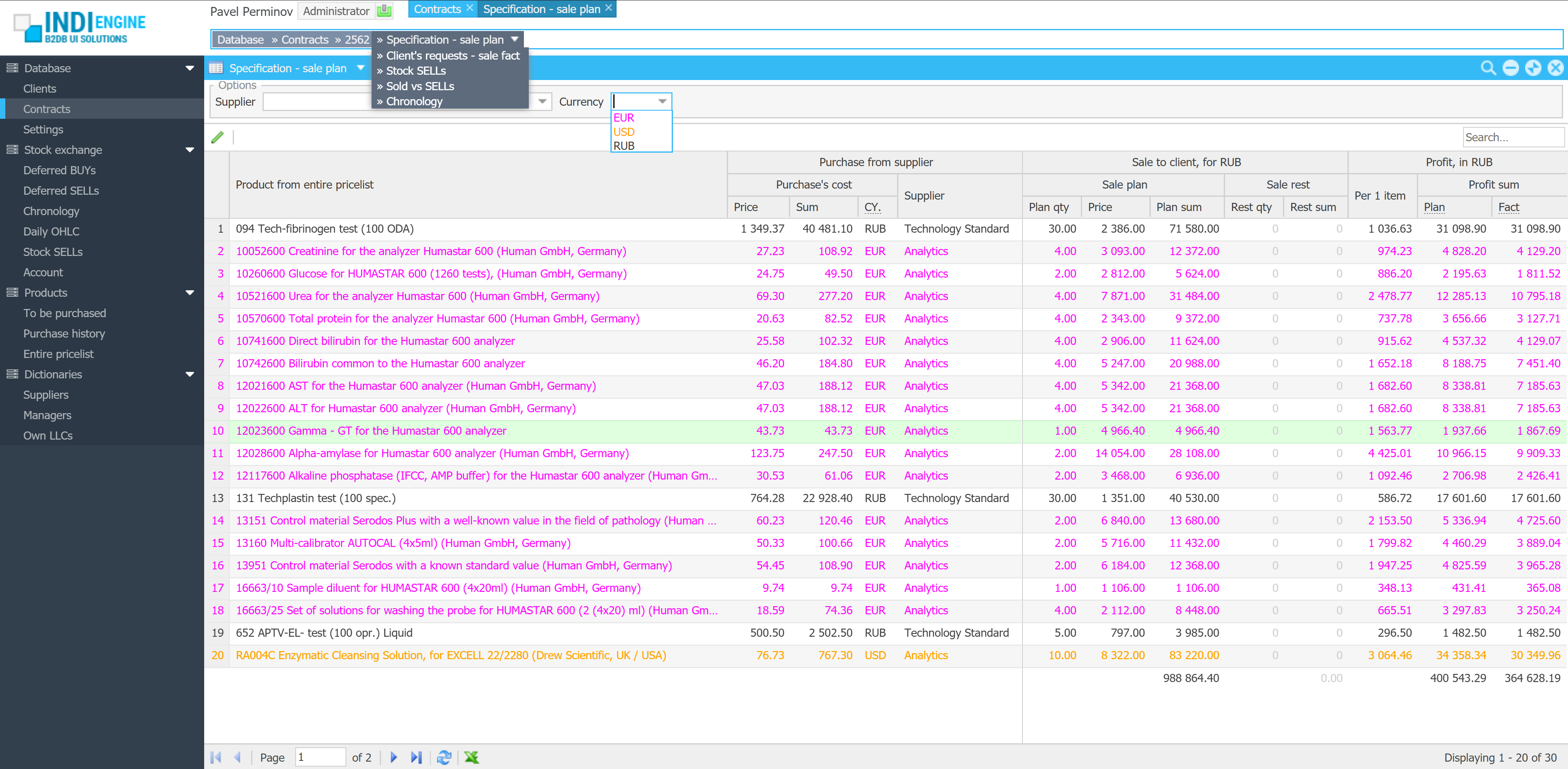Click the plus icon in panel header

(1533, 68)
